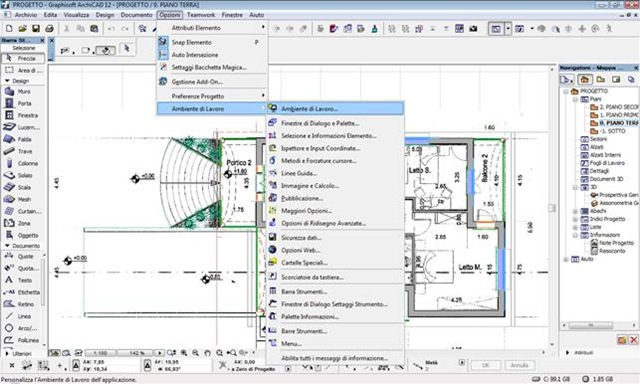Expand the Abachi tree node
The image size is (640, 384).
pyautogui.click(x=575, y=211)
